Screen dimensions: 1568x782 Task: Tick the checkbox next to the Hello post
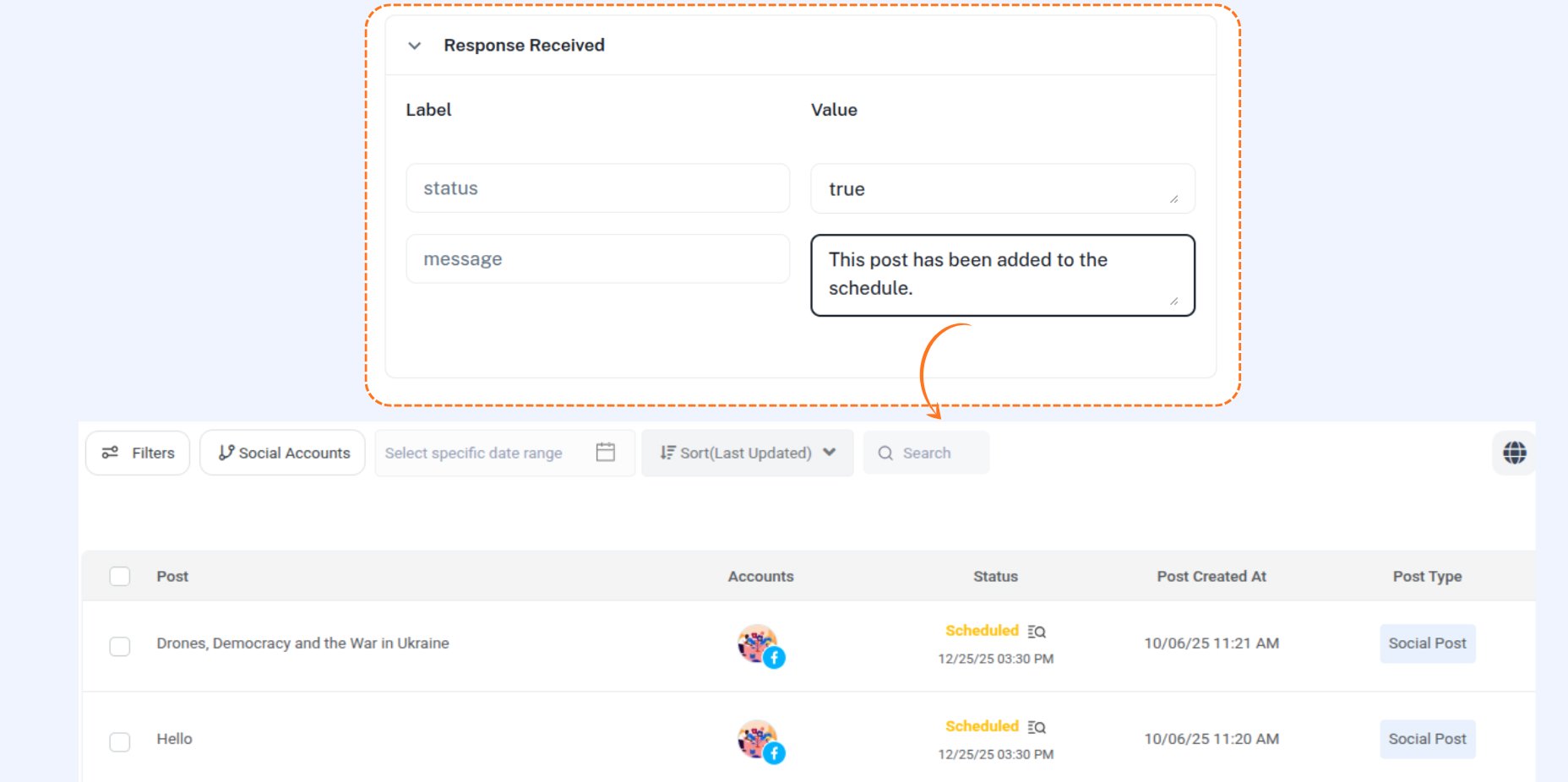point(119,741)
